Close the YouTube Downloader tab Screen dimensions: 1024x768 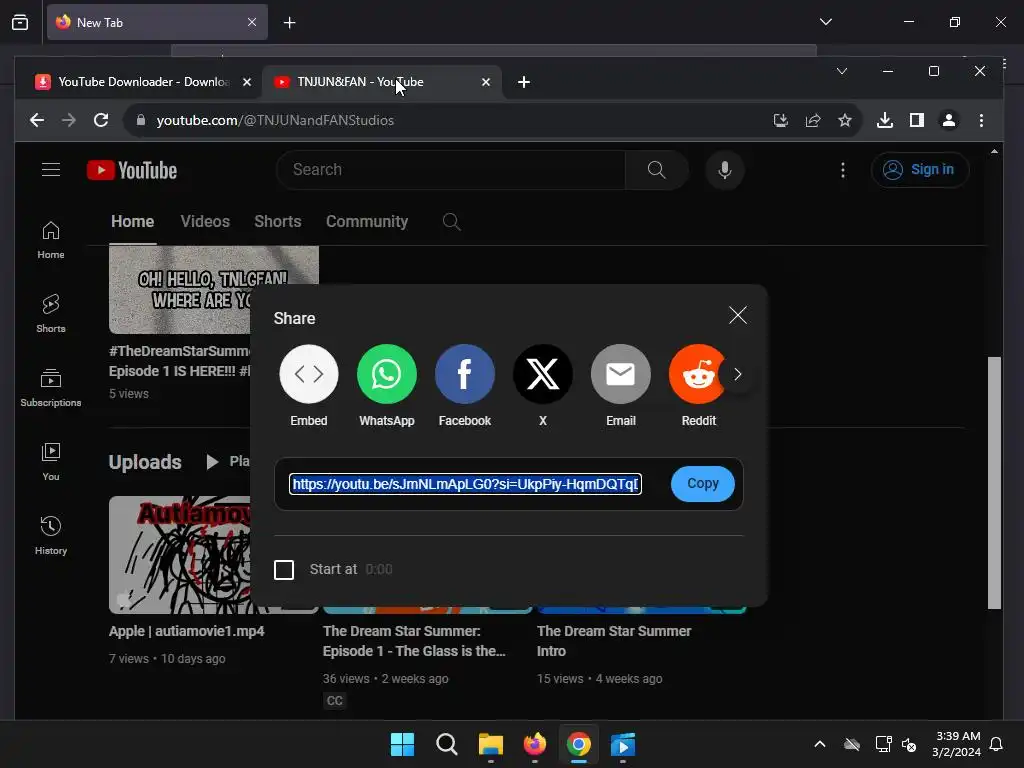tap(247, 82)
